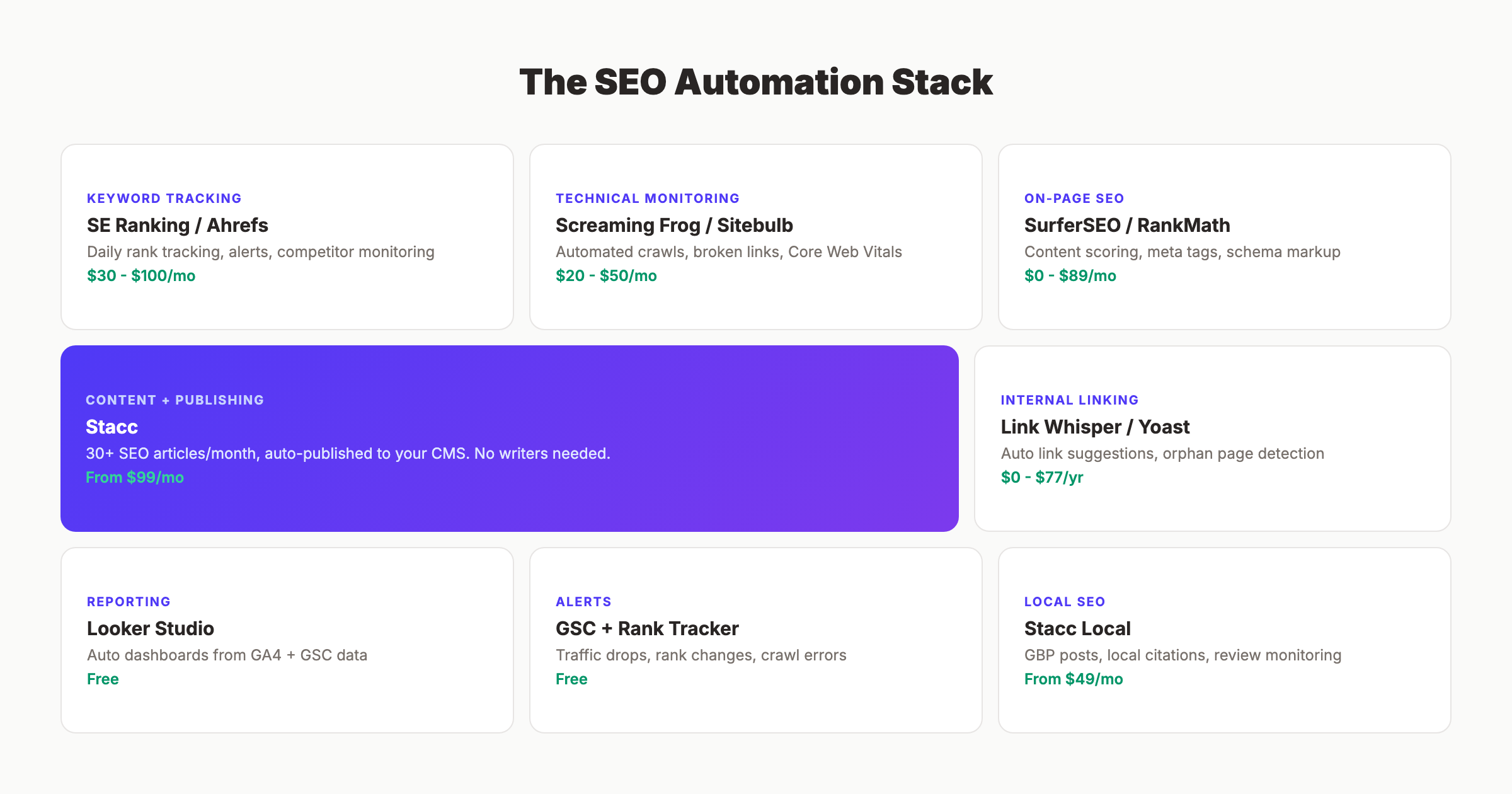The height and width of the screenshot is (794, 1512).
Task: Open the Looker Studio reporting card
Action: tap(287, 640)
